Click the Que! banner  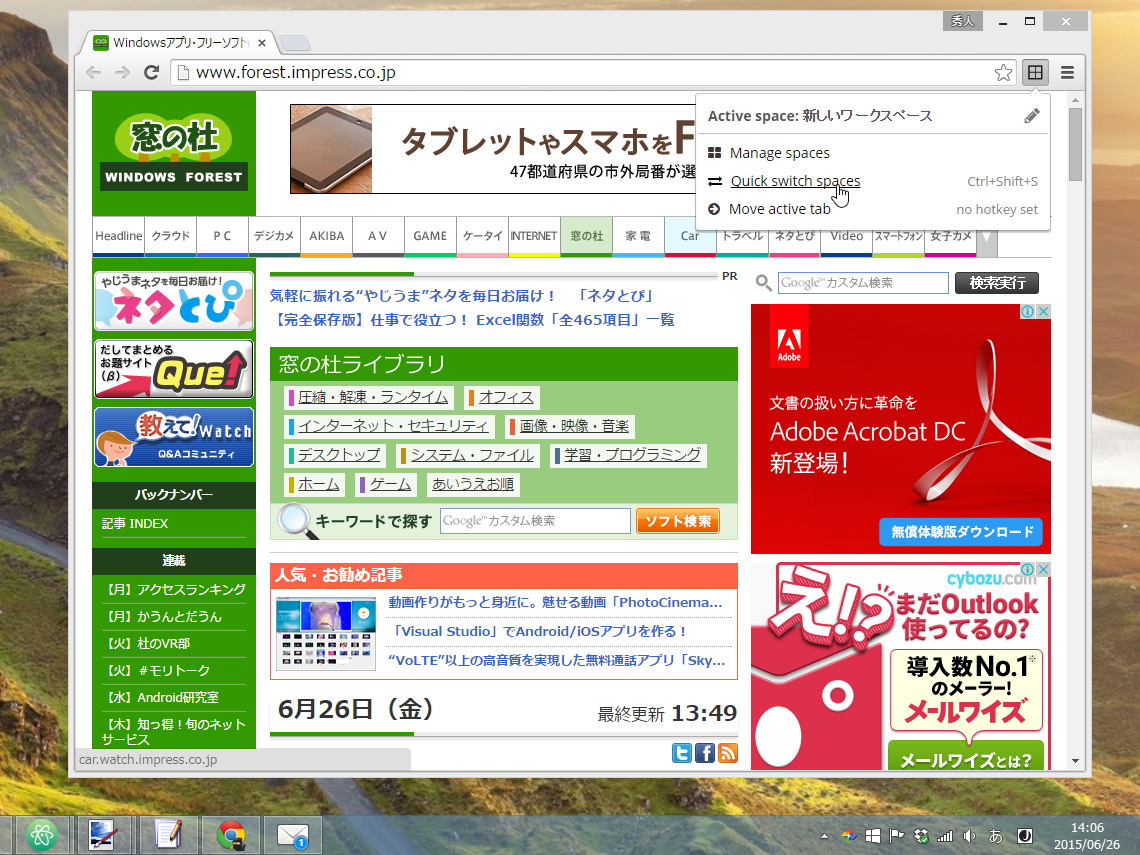(174, 369)
